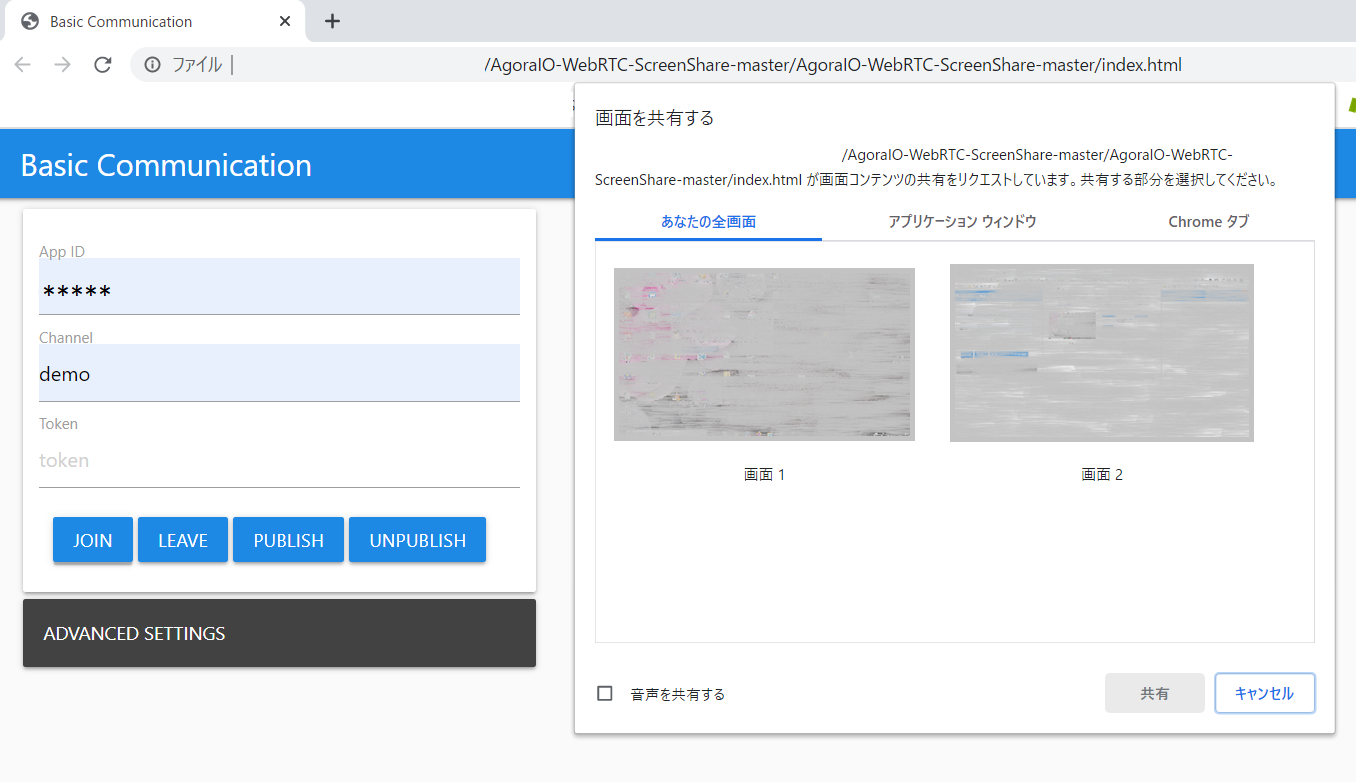
Task: Click the Channel field containing demo
Action: point(279,373)
